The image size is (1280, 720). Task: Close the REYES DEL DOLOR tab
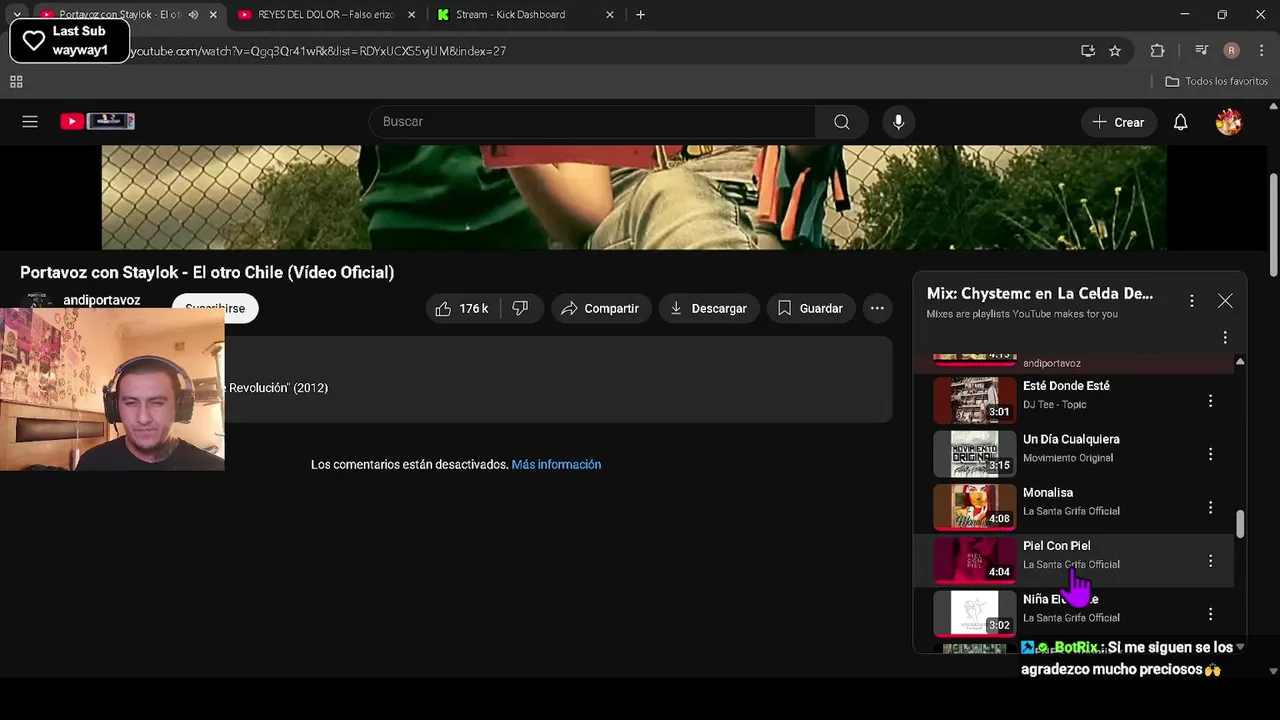tap(411, 15)
